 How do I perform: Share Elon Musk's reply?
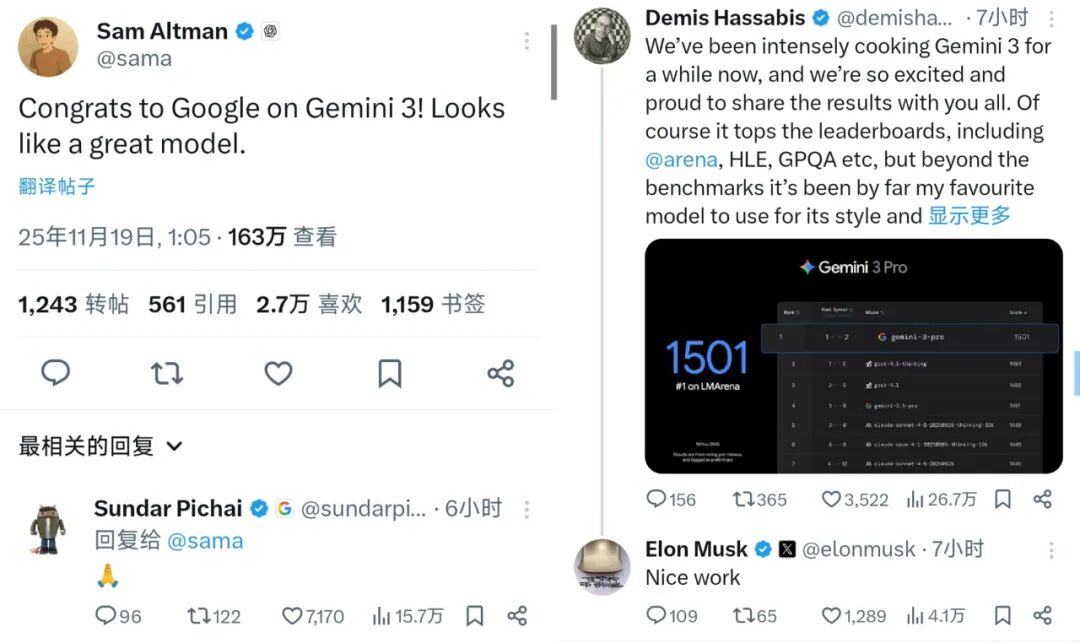pyautogui.click(x=1043, y=615)
